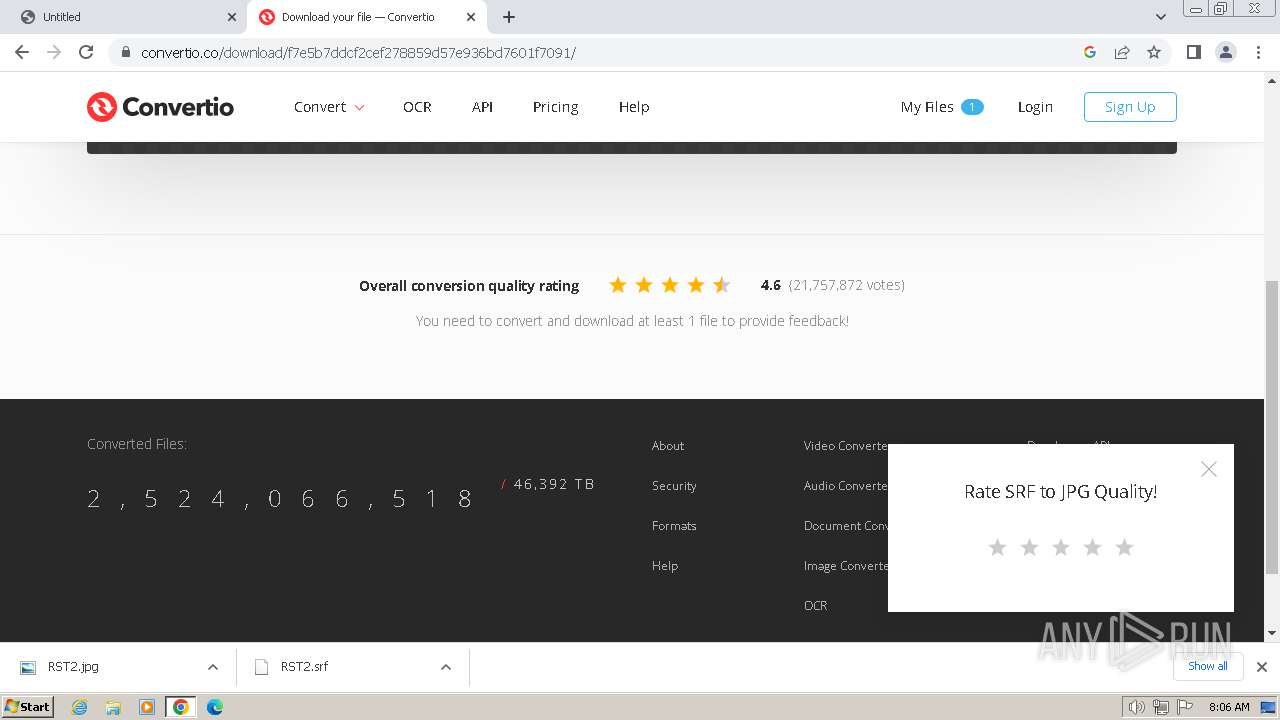Viewport: 1280px width, 720px height.
Task: Open Video Converter footer link
Action: pyautogui.click(x=846, y=446)
